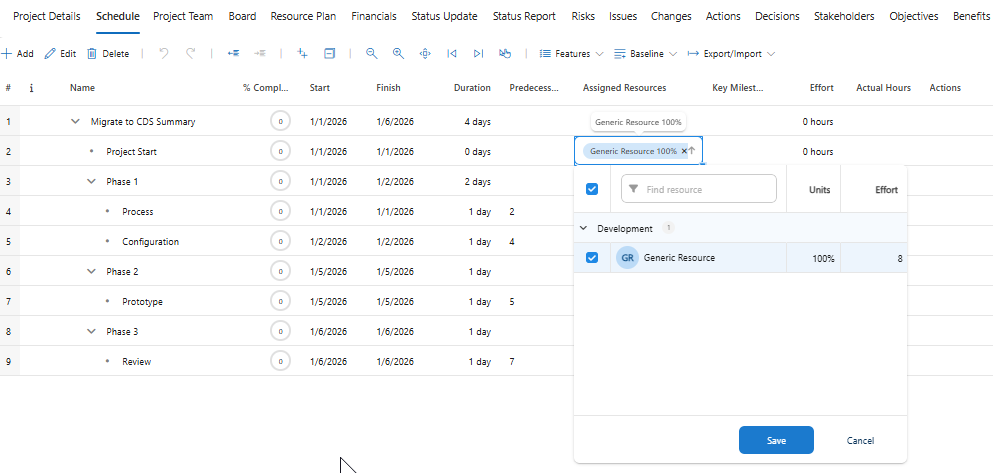Viewport: 993px width, 473px height.
Task: Click percent complete circle for Project Start
Action: [281, 151]
